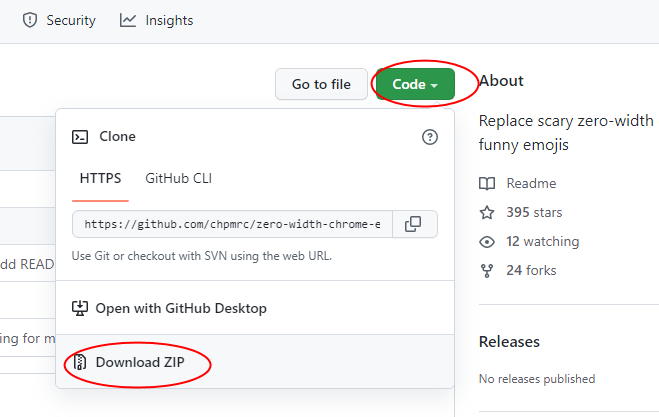Screen dimensions: 659x417
Task: Click the fork icon beside 24 forks
Action: [487, 271]
